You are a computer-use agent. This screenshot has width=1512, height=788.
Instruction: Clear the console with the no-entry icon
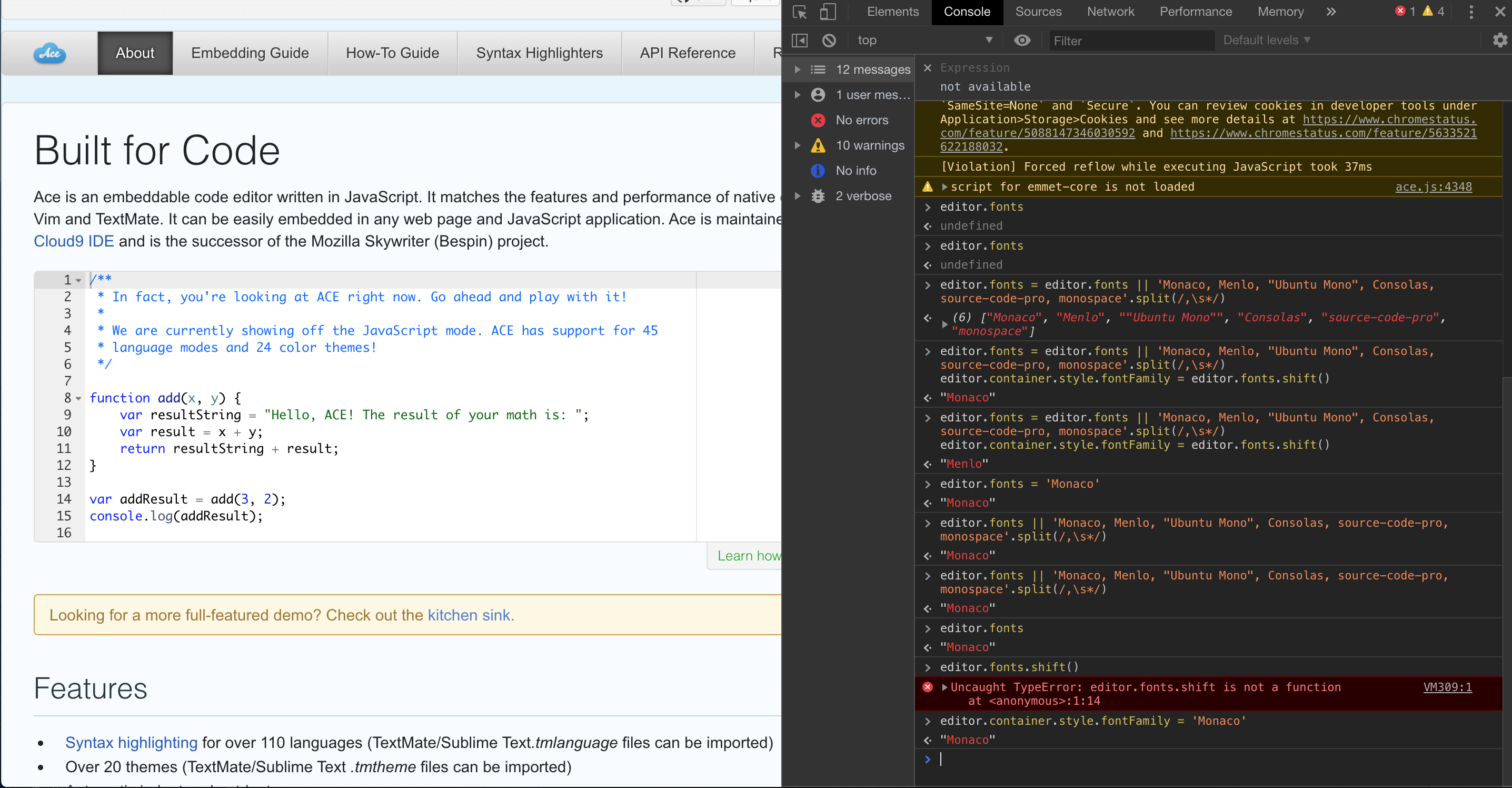[829, 40]
